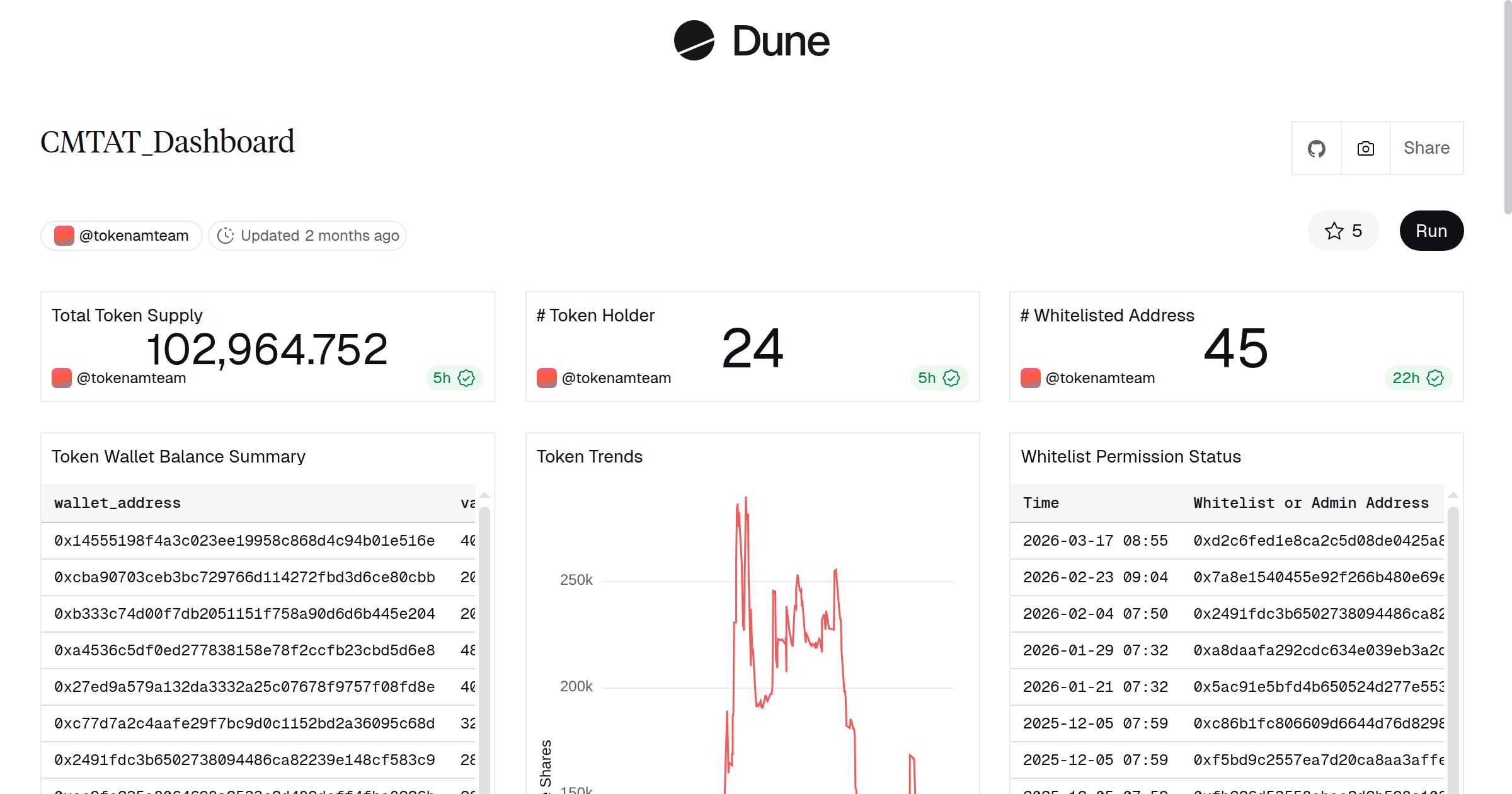Click the @tokenamteam avatar under Total Token Supply
Screen dimensions: 1512x794
(60, 377)
